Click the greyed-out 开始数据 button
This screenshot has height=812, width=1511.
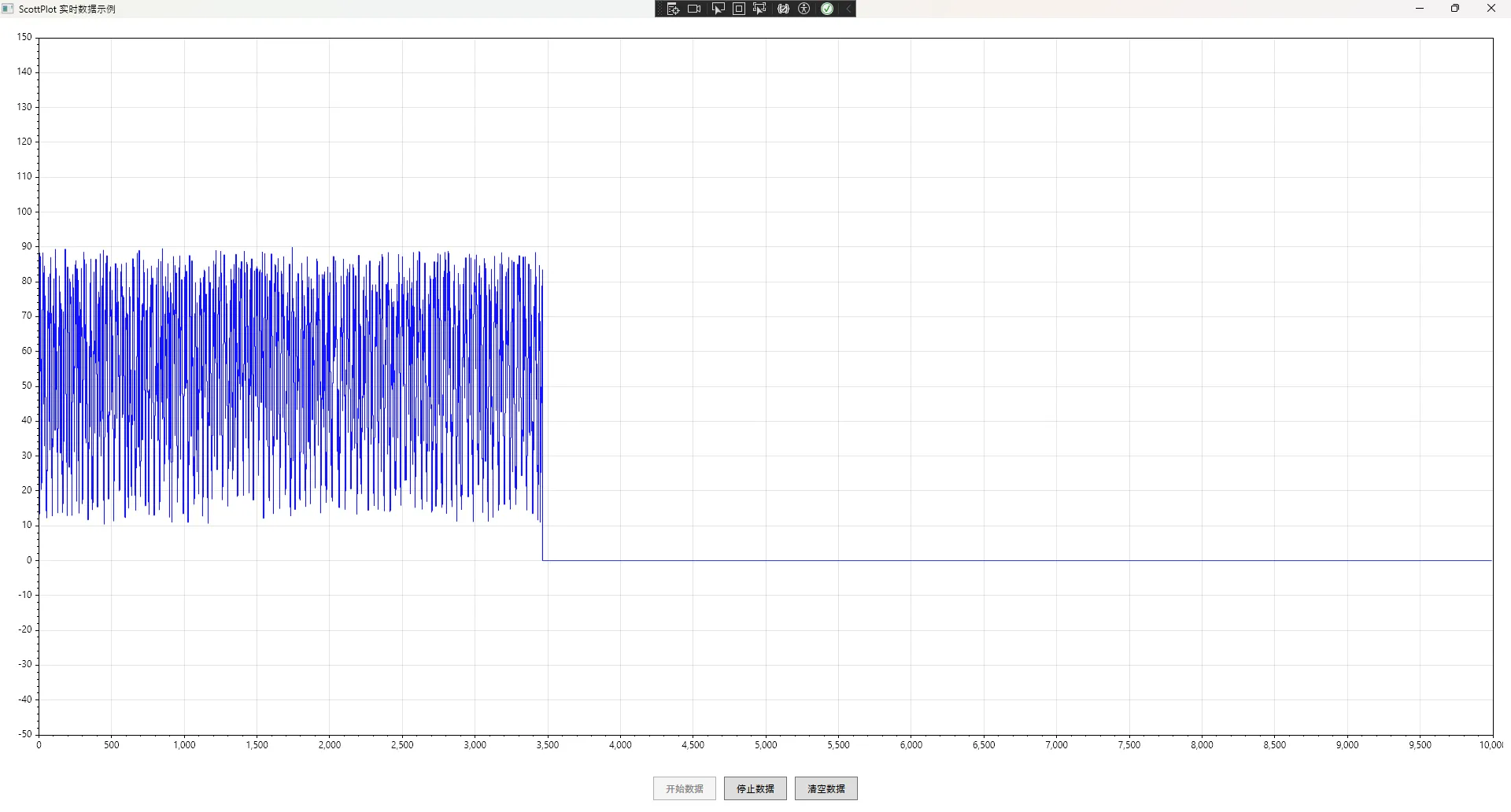pyautogui.click(x=684, y=788)
